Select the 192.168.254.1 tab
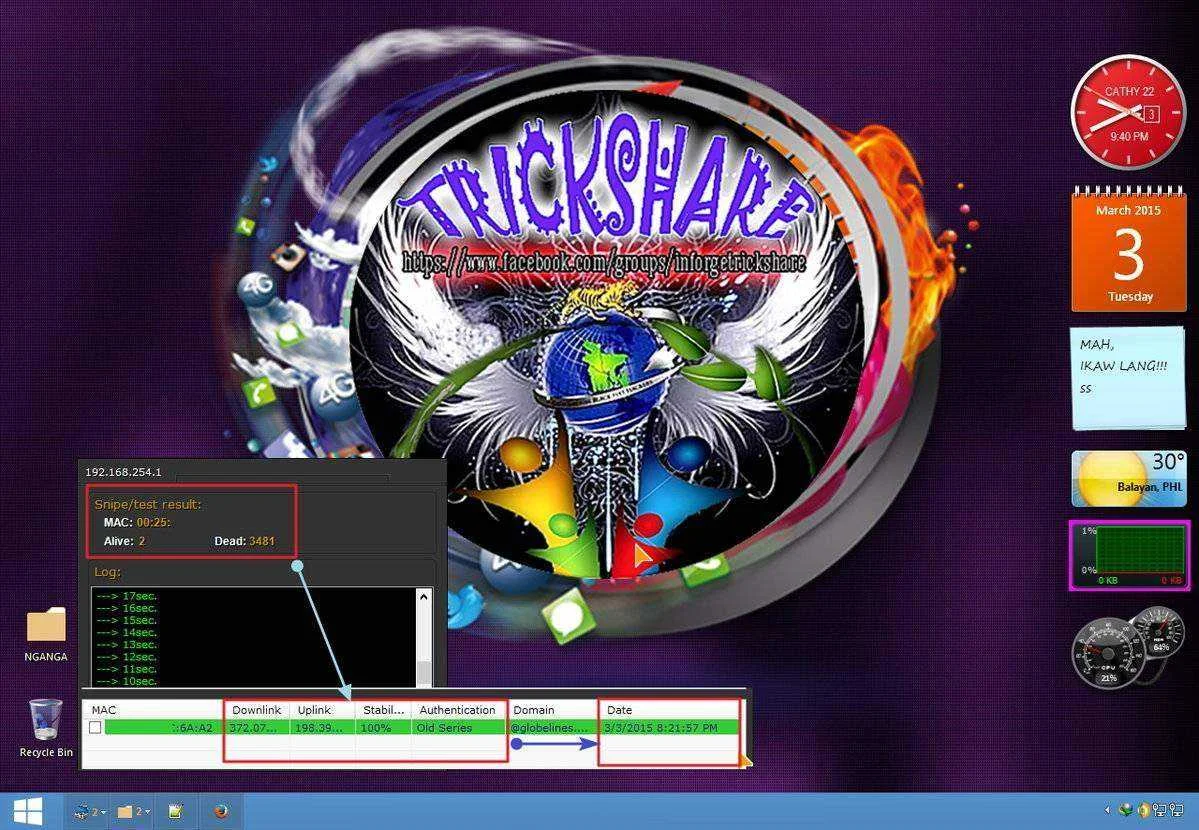The height and width of the screenshot is (830, 1199). click(x=123, y=472)
